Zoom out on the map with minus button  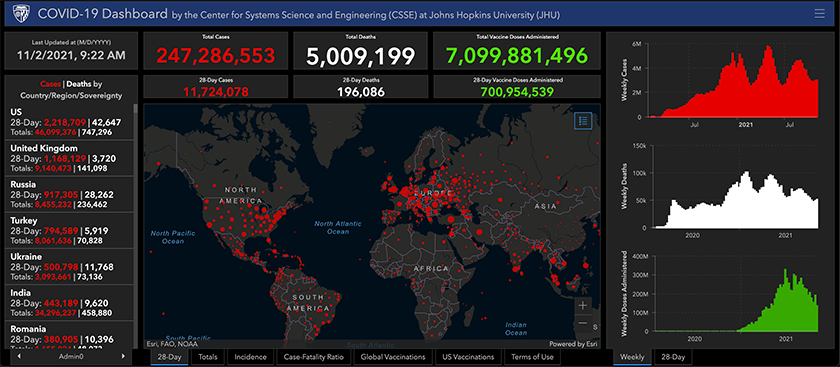point(583,324)
